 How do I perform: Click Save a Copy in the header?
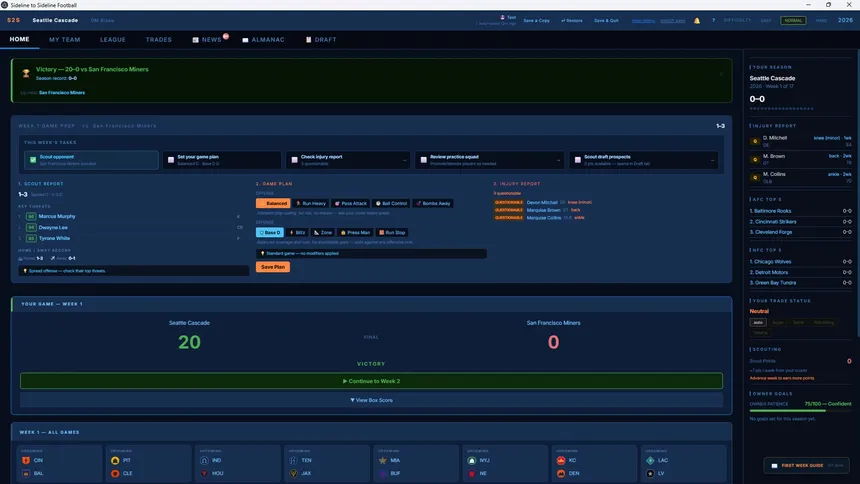click(536, 20)
